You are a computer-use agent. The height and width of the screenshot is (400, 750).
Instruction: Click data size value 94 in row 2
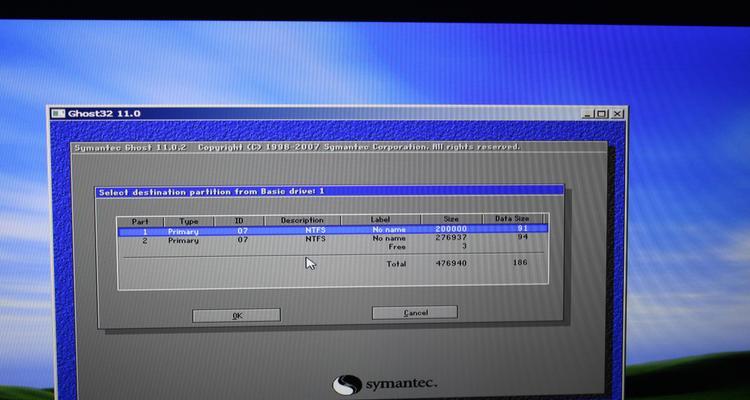[522, 237]
